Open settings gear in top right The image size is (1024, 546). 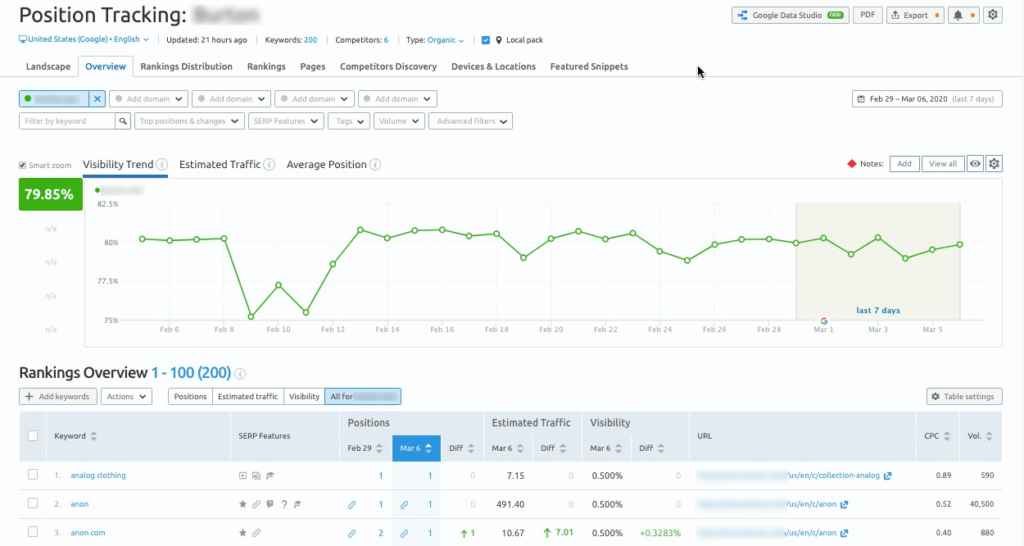click(992, 15)
